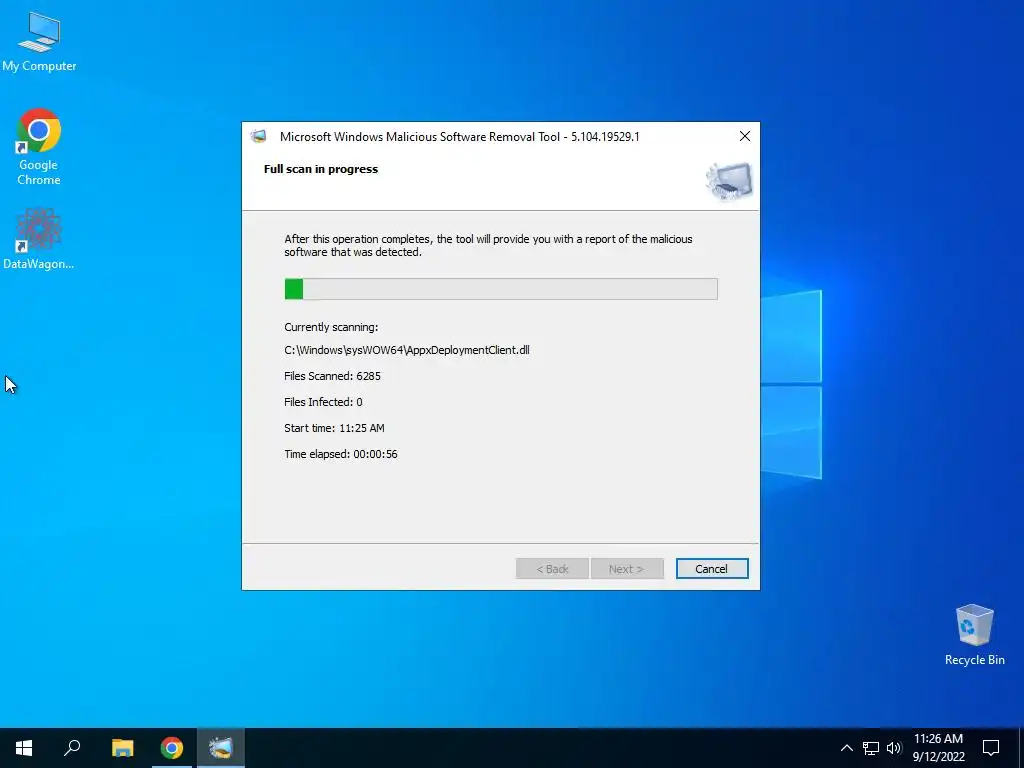Click the Malicious Software Removal Tool taskbar icon
Screen dimensions: 1024x768
pos(221,748)
